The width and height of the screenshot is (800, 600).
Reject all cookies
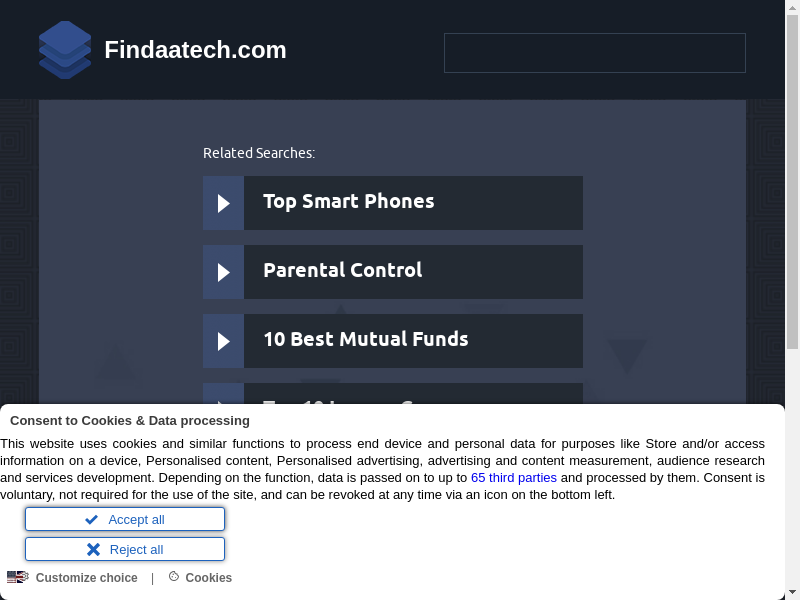tap(125, 550)
